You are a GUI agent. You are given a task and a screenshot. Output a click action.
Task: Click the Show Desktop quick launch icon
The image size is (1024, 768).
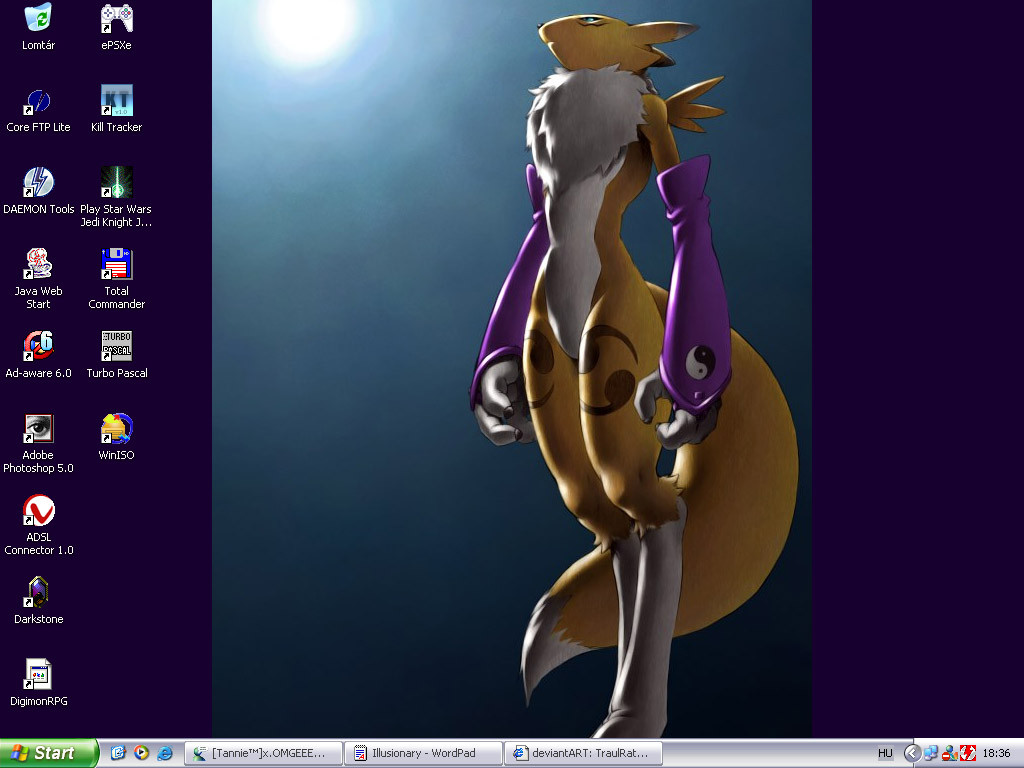(x=118, y=753)
